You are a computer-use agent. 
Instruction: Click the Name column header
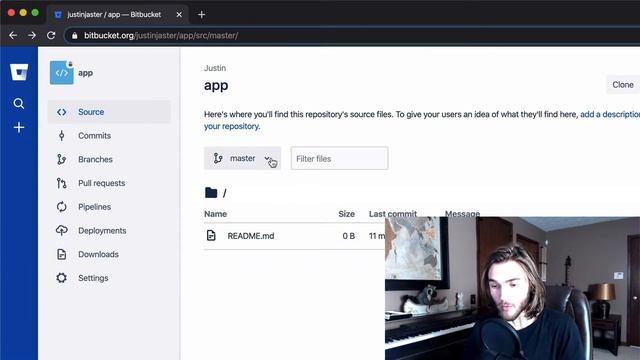(216, 214)
